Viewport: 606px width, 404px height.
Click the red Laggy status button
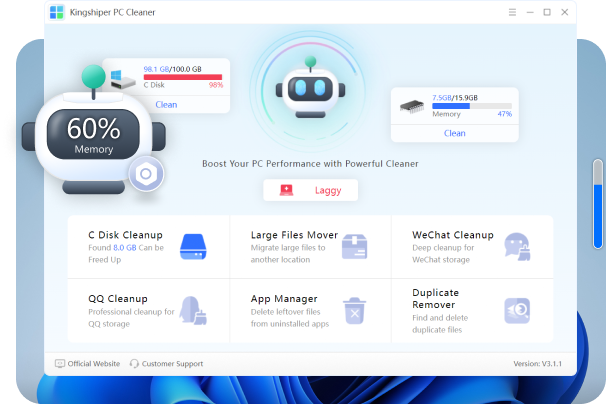tap(310, 189)
